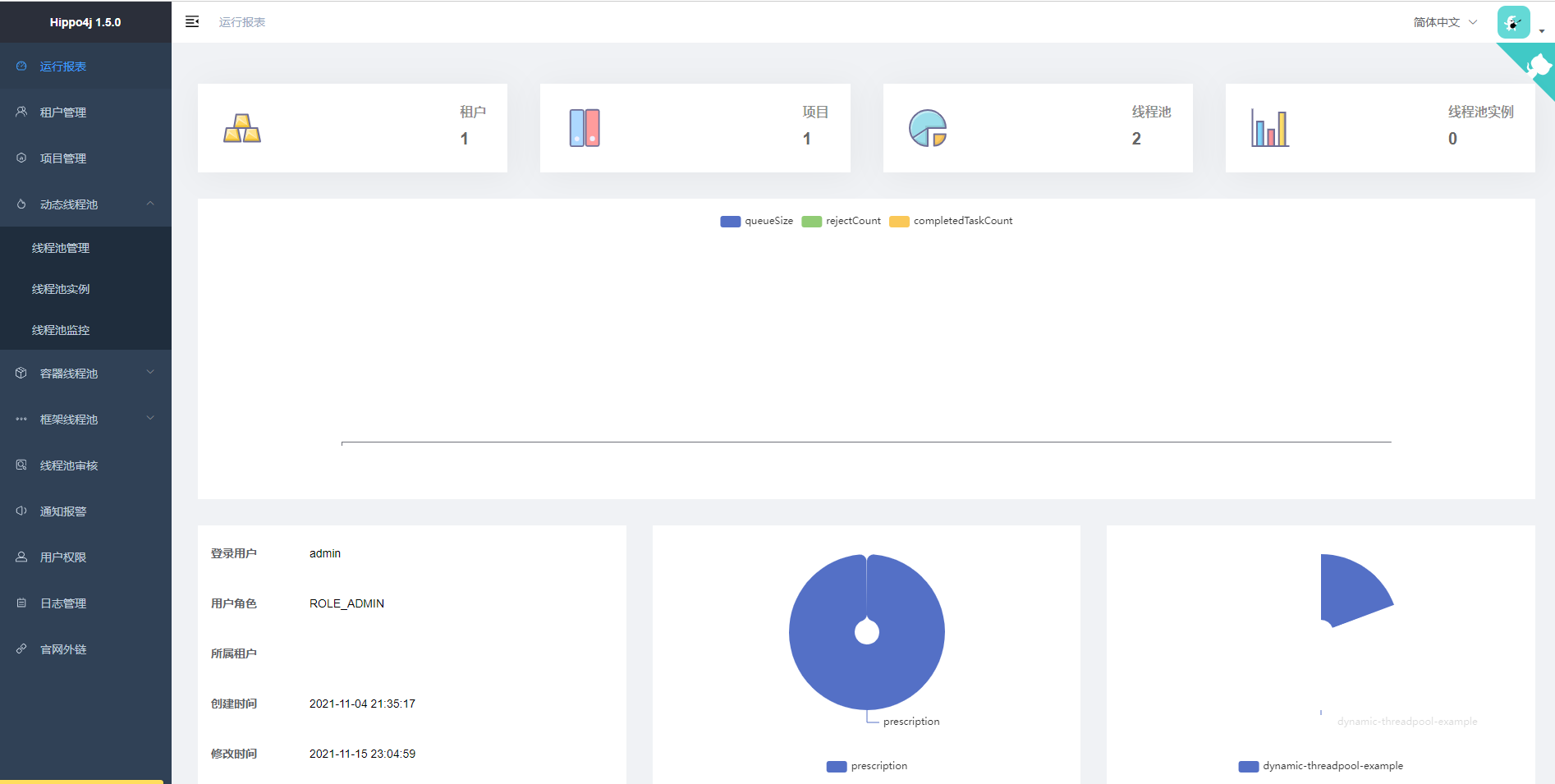Click the 项目 count card
Image resolution: width=1555 pixels, height=784 pixels.
695,128
